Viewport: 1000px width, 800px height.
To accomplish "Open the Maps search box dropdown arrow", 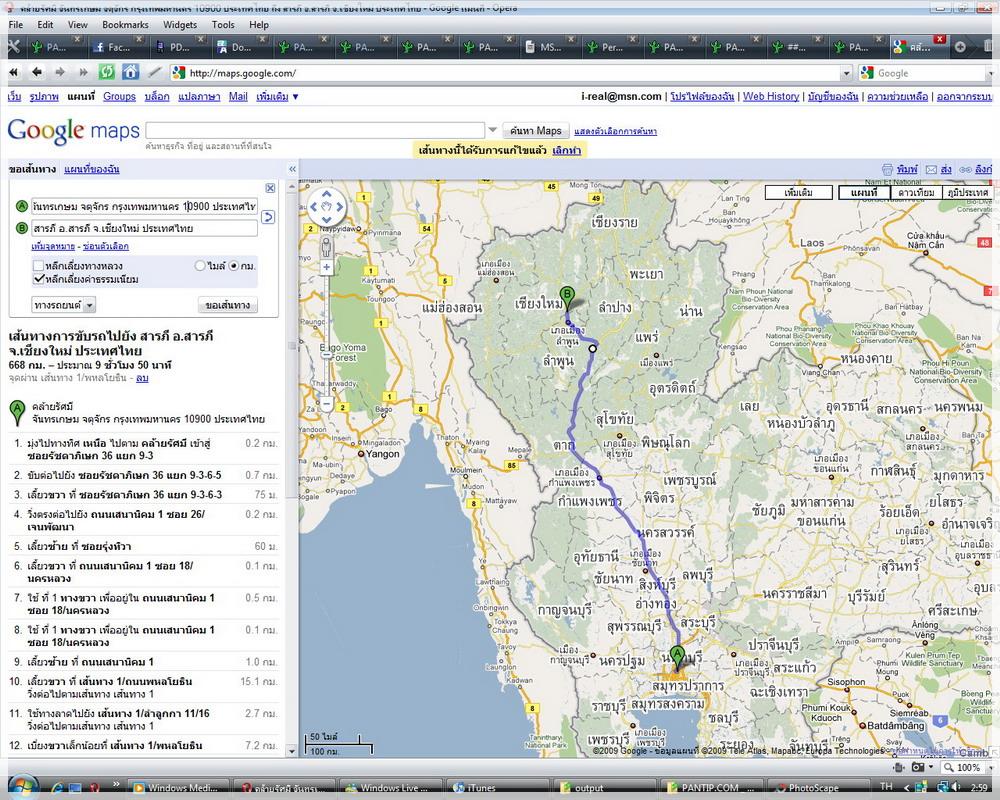I will click(x=492, y=130).
